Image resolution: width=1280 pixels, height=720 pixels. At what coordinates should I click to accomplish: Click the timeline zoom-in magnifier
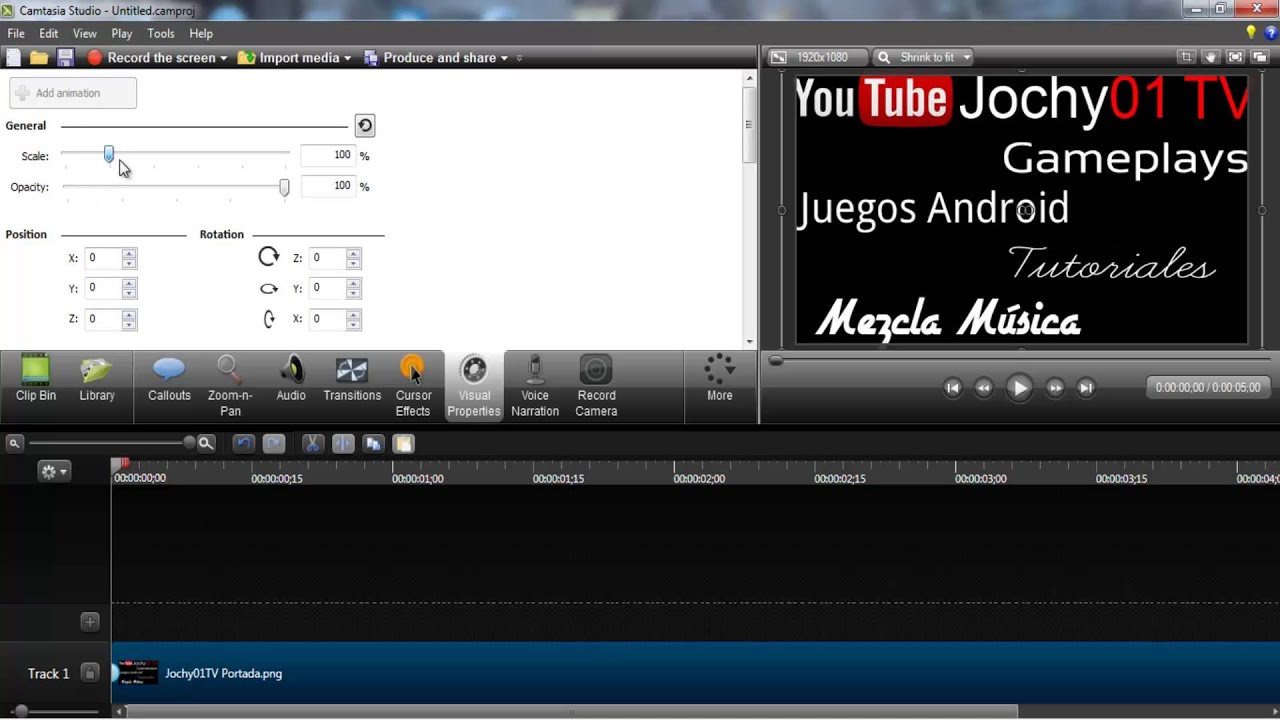[x=206, y=443]
